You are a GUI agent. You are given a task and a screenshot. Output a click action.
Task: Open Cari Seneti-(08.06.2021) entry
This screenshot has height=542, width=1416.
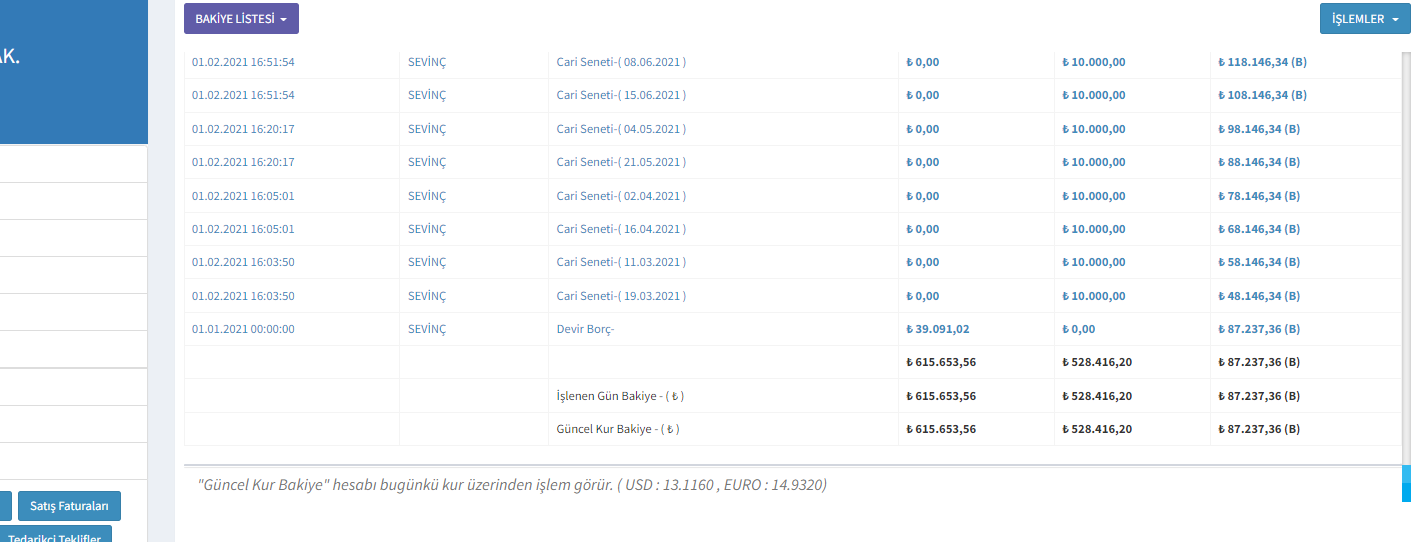(x=620, y=62)
